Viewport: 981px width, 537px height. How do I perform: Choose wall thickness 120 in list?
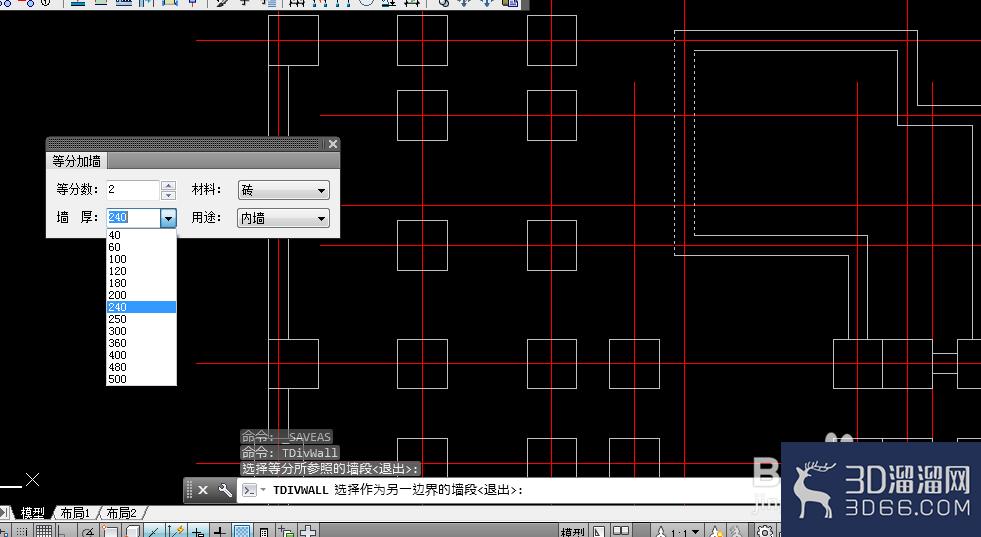pos(141,271)
